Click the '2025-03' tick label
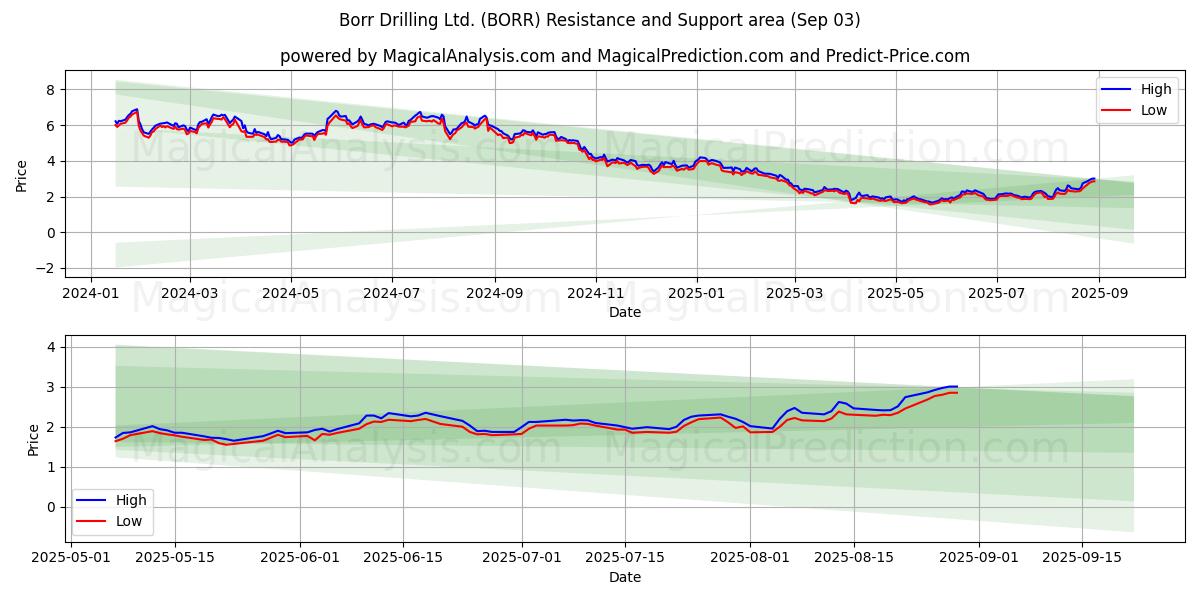The image size is (1200, 600). [794, 293]
